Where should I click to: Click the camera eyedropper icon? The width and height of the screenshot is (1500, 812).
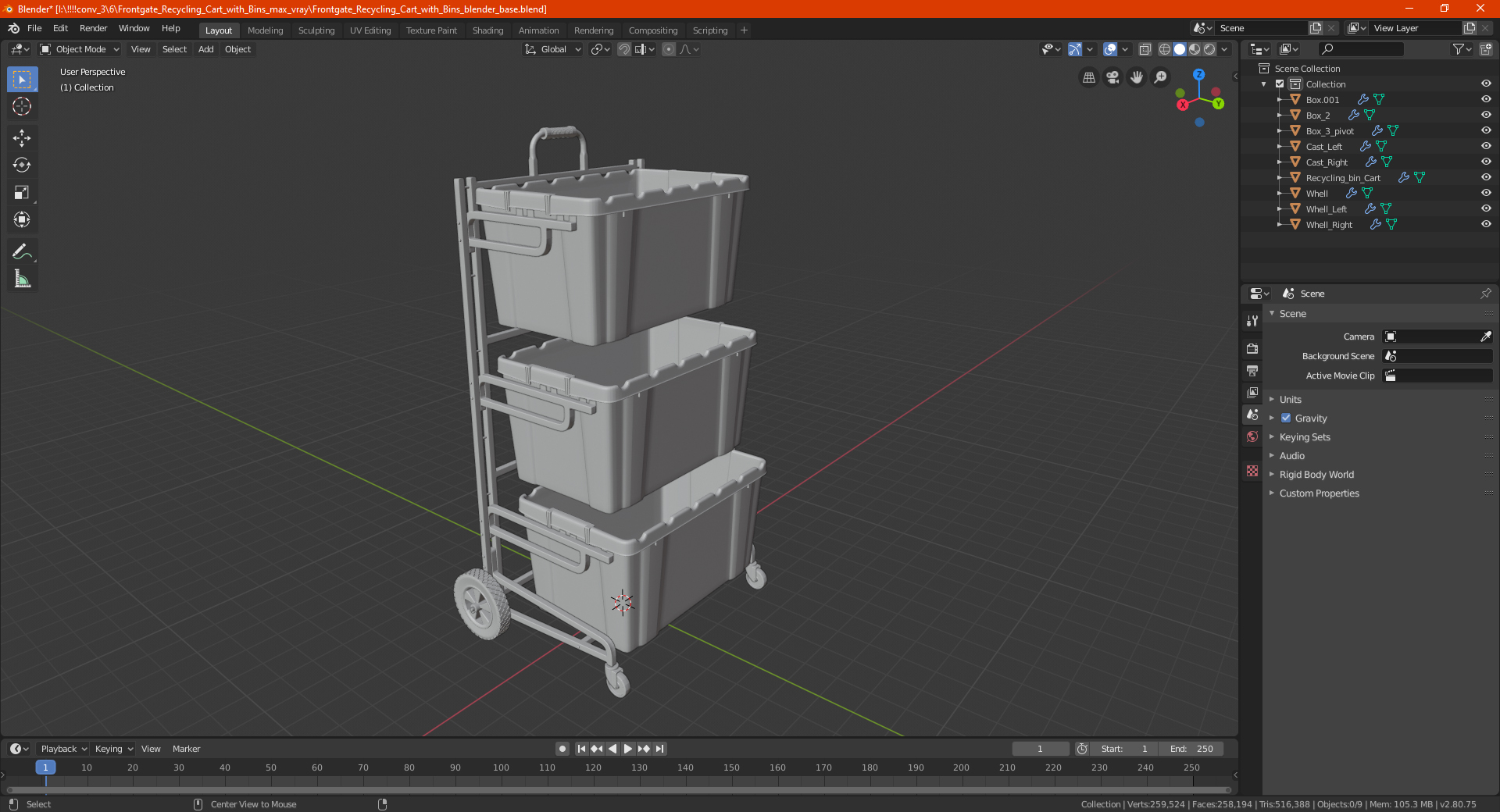pyautogui.click(x=1485, y=337)
